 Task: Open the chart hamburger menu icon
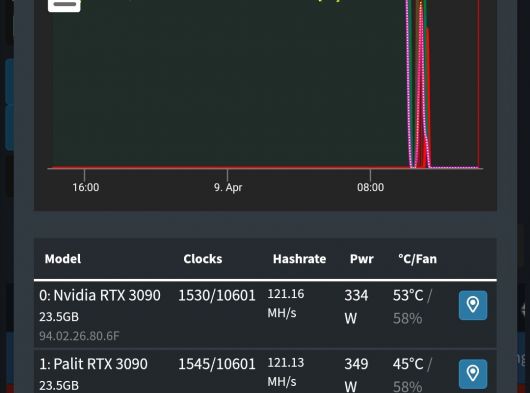point(64,5)
